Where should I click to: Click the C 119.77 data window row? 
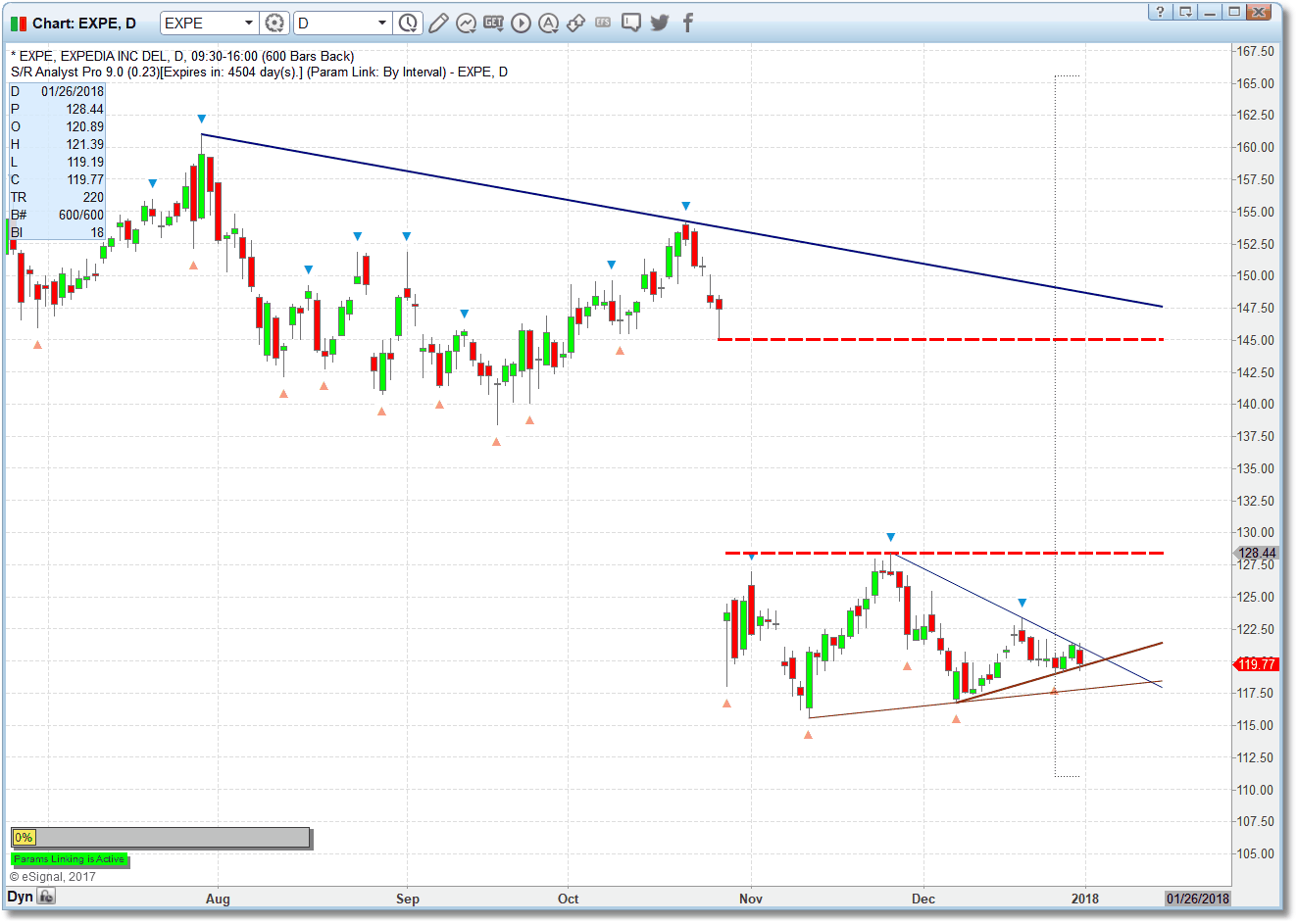57,179
